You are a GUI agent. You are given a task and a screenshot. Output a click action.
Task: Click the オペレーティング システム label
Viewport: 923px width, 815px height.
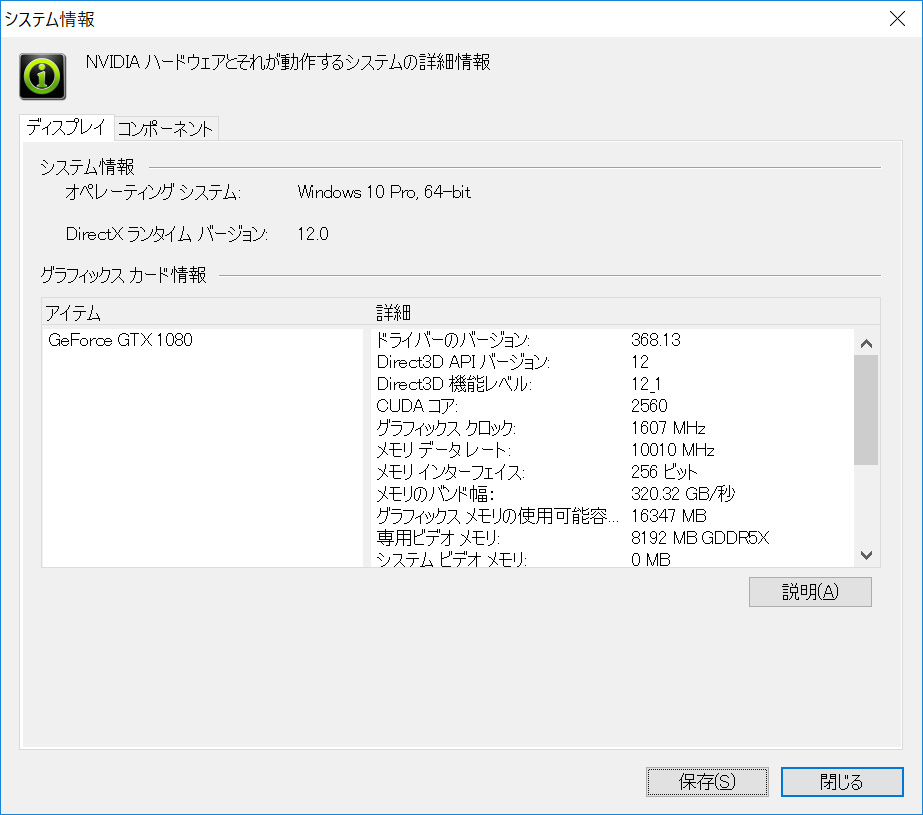[x=152, y=192]
